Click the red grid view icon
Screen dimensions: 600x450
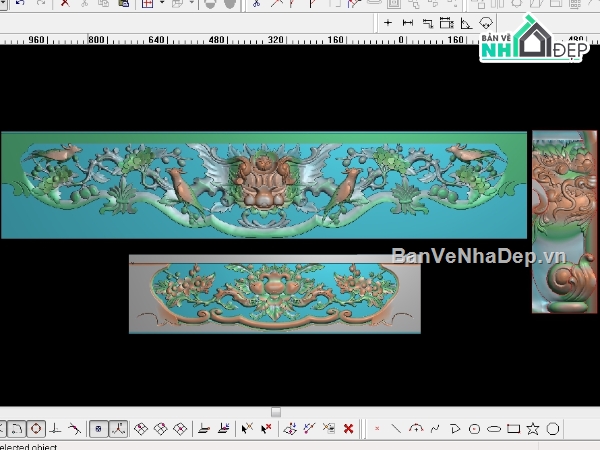click(147, 4)
